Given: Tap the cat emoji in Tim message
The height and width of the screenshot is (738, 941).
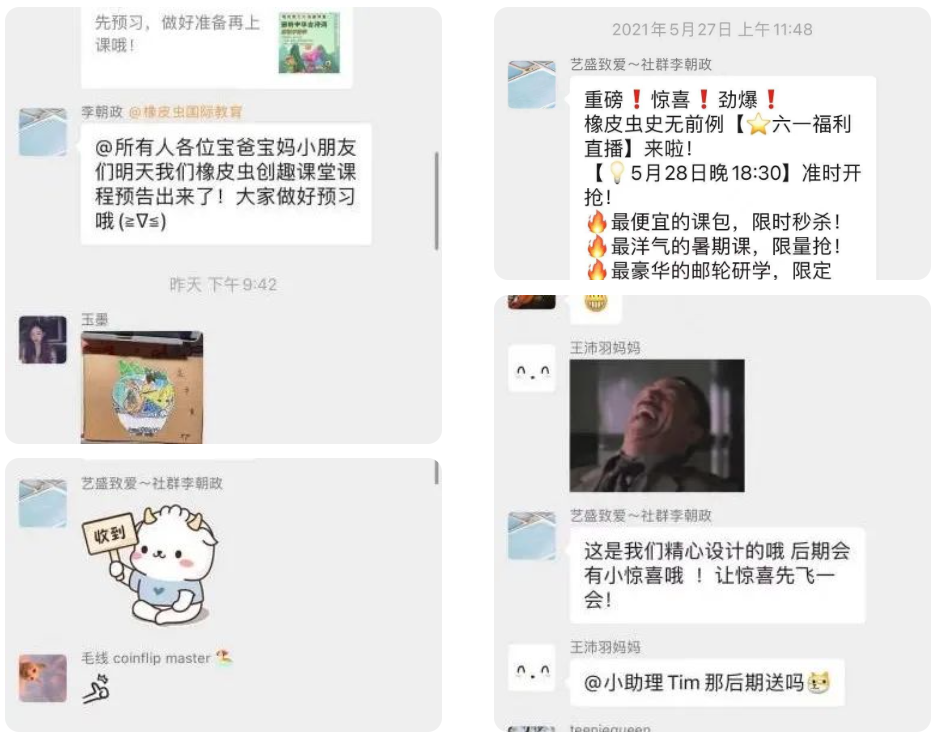Looking at the screenshot, I should point(819,682).
